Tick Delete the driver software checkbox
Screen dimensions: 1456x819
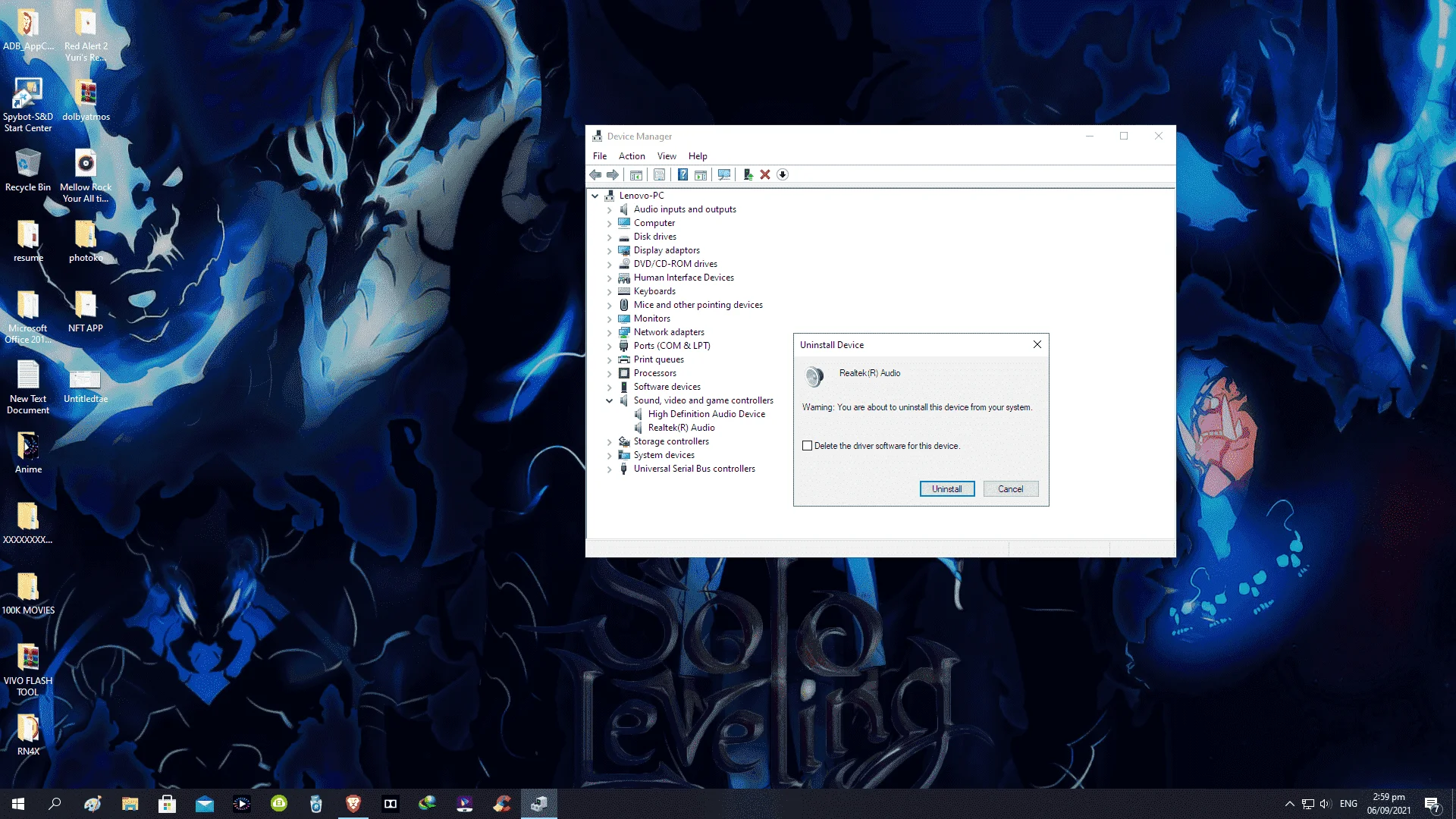[808, 446]
